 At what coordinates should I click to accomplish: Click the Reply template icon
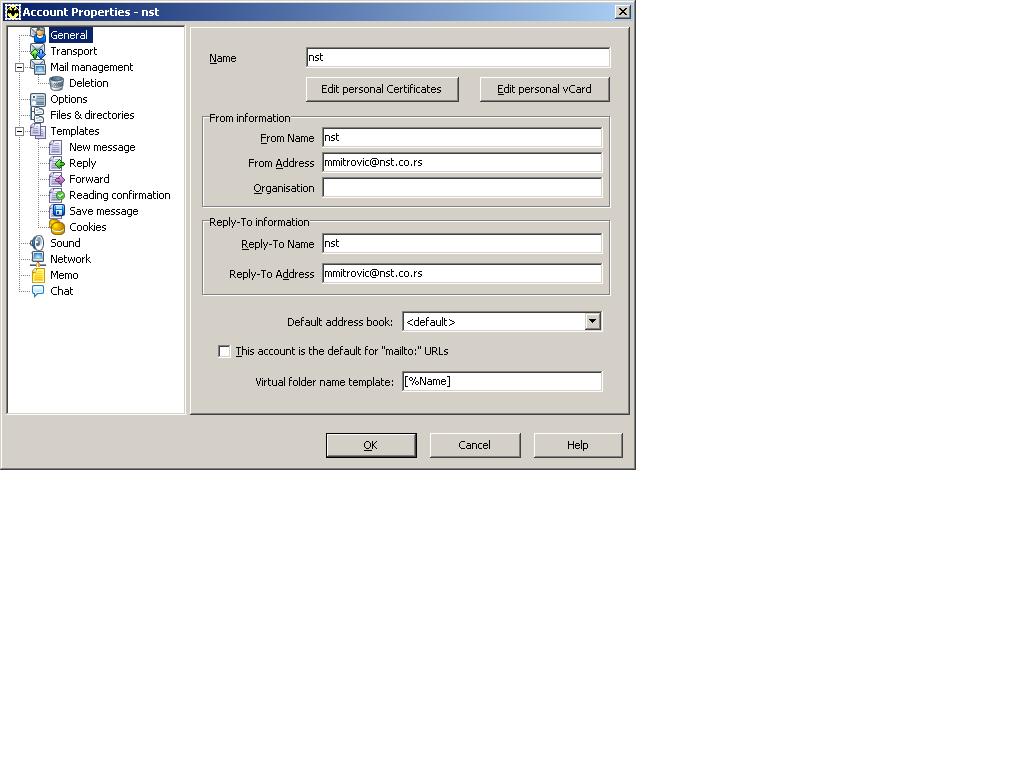coord(57,163)
